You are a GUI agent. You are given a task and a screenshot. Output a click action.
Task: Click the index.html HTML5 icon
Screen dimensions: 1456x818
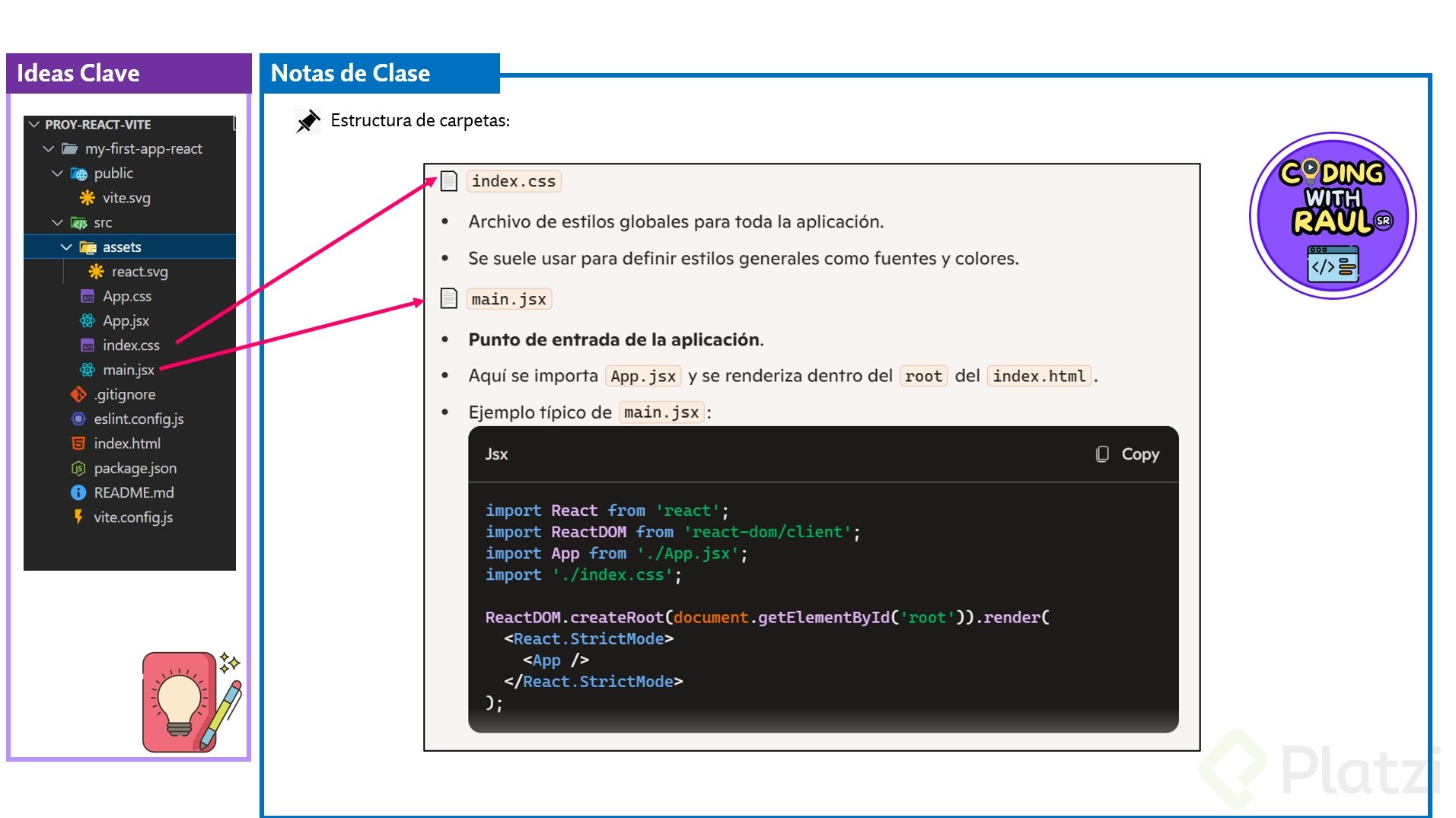pos(78,444)
